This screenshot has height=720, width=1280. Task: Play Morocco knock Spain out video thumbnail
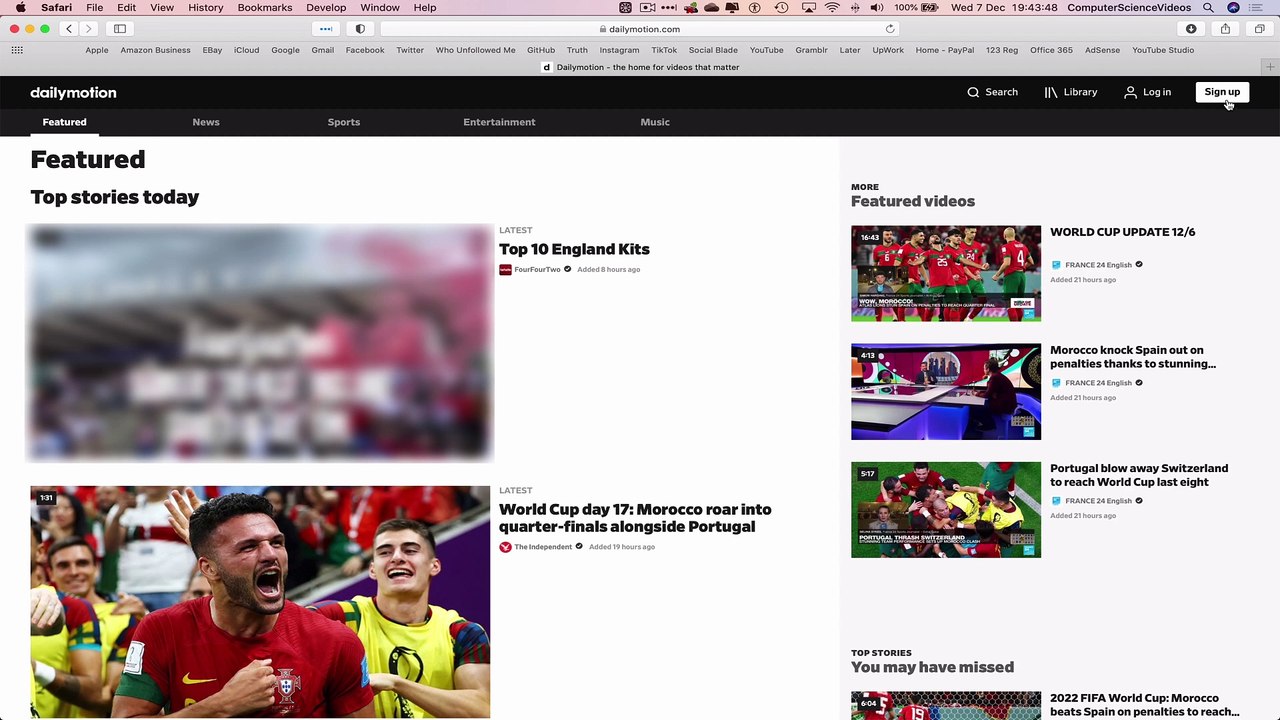[x=946, y=391]
